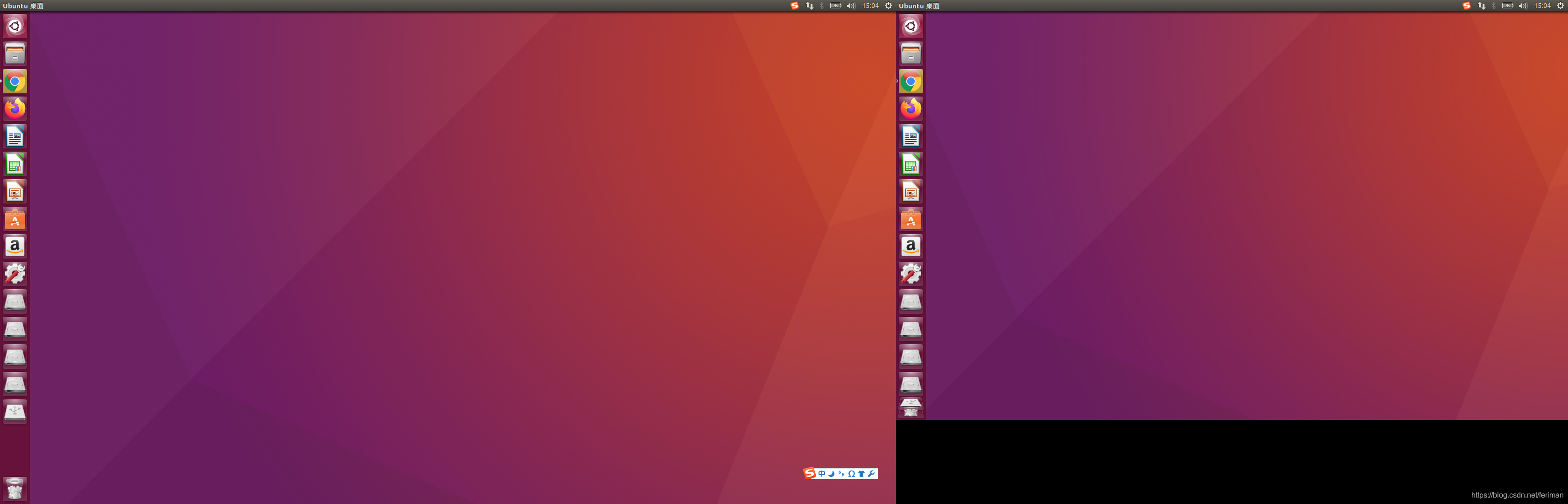Viewport: 1568px width, 504px height.
Task: Click "Ubuntu 桌面" title on left screen panel
Action: pyautogui.click(x=23, y=6)
